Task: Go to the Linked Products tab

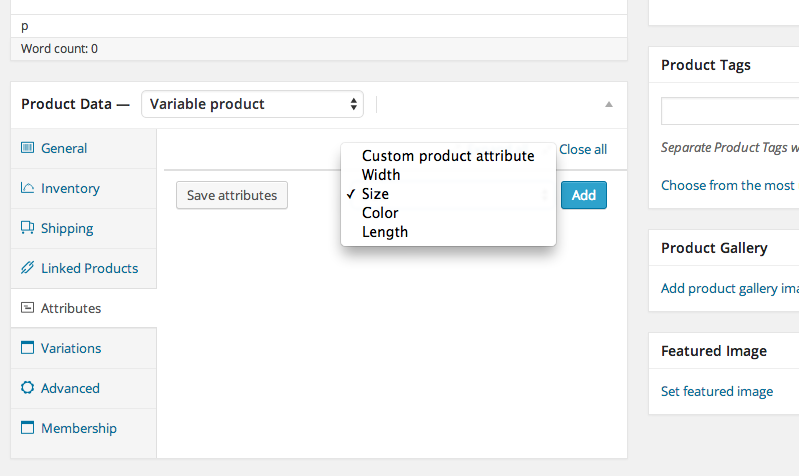Action: (x=84, y=269)
